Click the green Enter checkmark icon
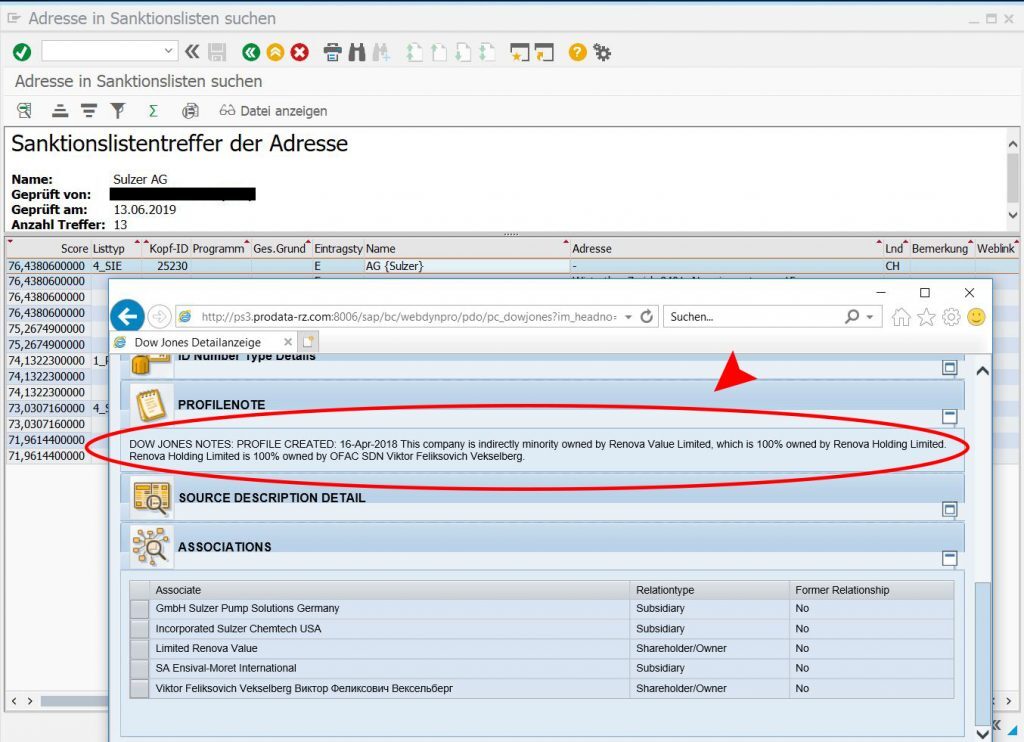The height and width of the screenshot is (742, 1024). coord(22,52)
